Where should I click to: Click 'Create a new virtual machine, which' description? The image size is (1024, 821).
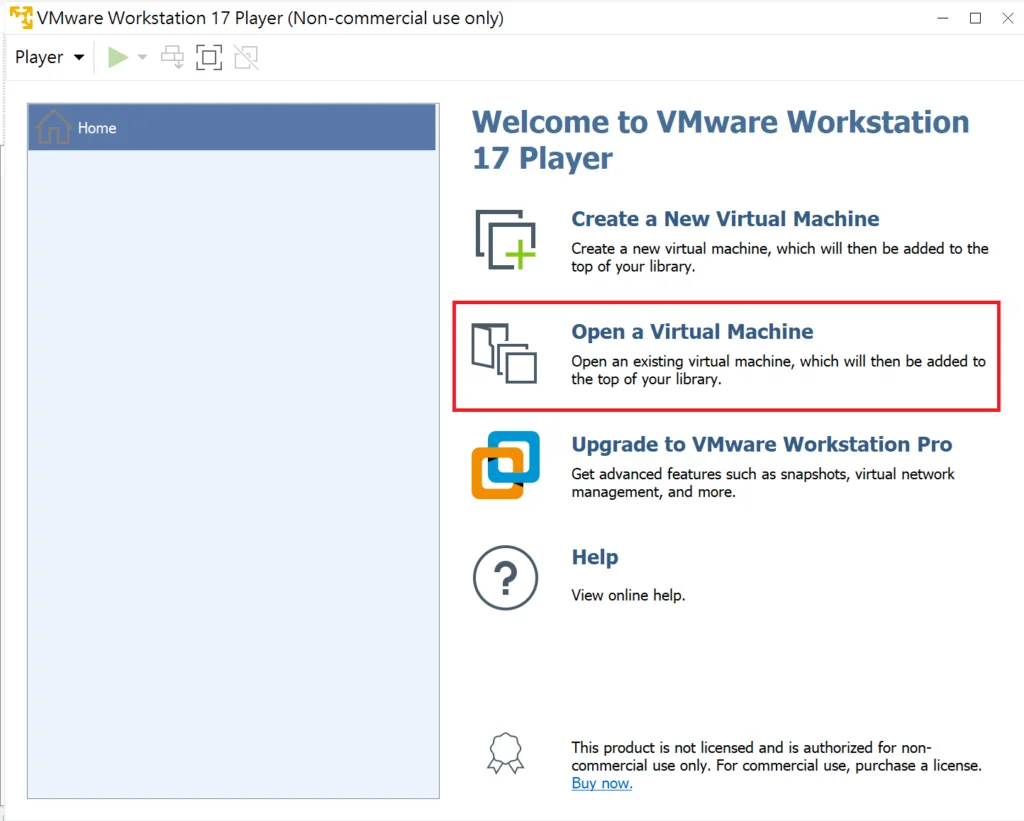click(780, 257)
